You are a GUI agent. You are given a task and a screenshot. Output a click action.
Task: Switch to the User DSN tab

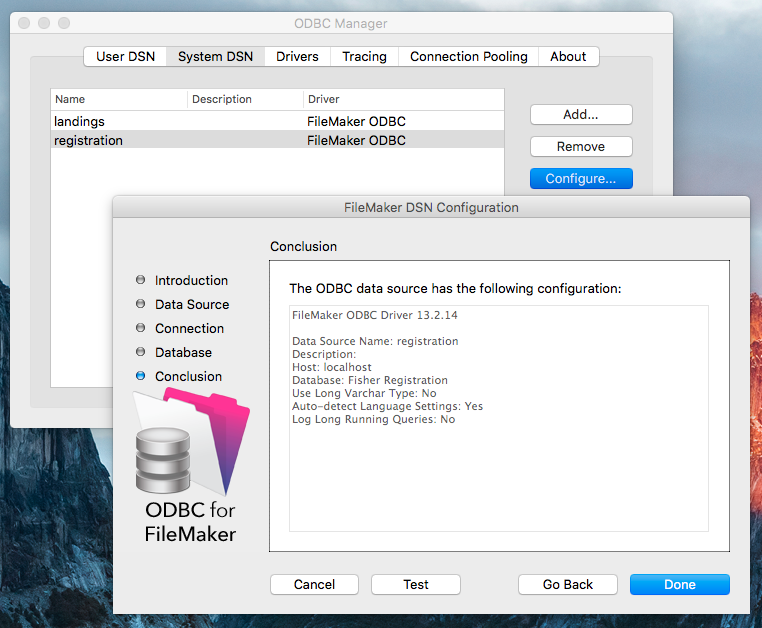pos(125,56)
